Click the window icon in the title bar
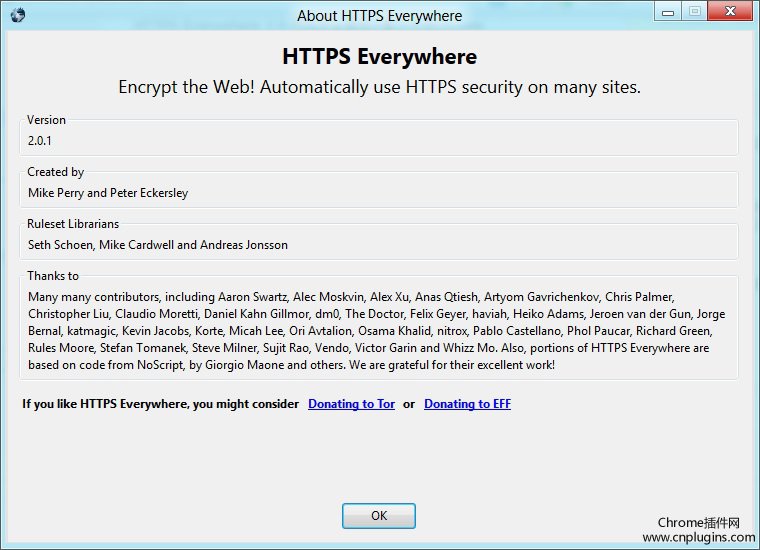The image size is (760, 550). (16, 15)
